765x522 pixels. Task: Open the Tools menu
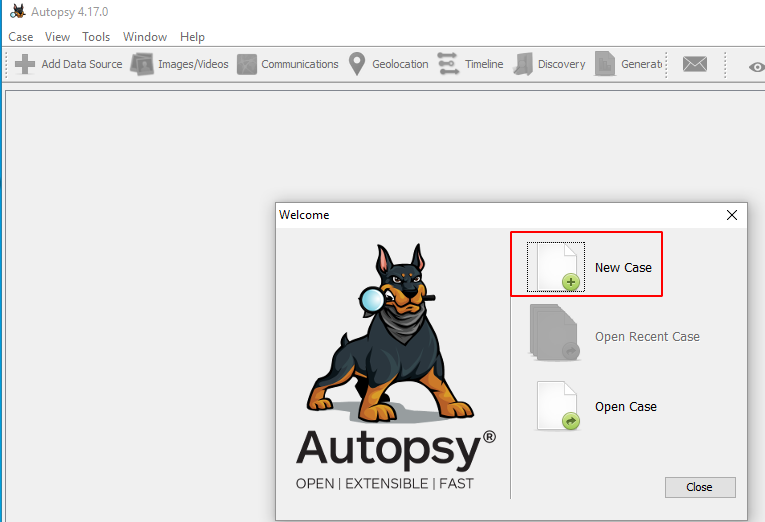96,37
